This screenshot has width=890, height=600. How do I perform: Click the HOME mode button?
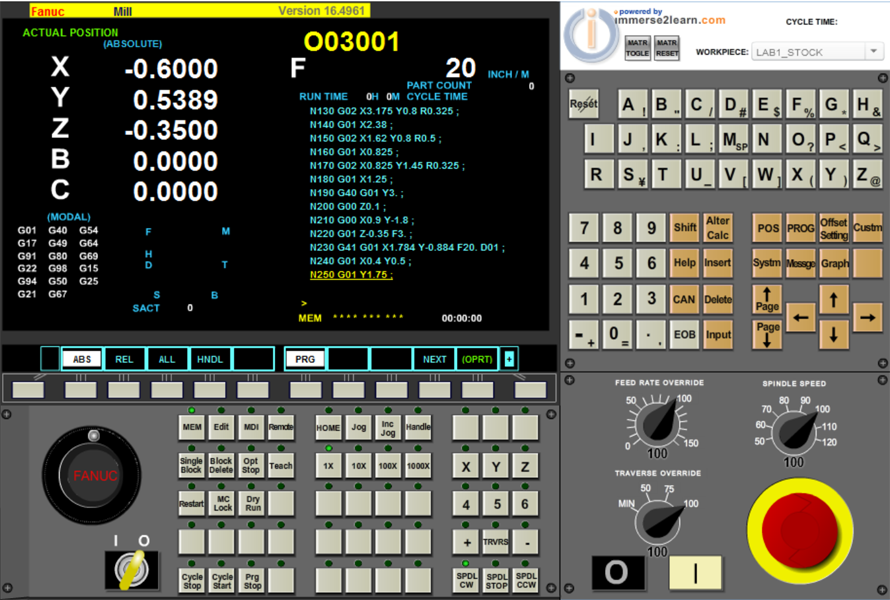[328, 427]
